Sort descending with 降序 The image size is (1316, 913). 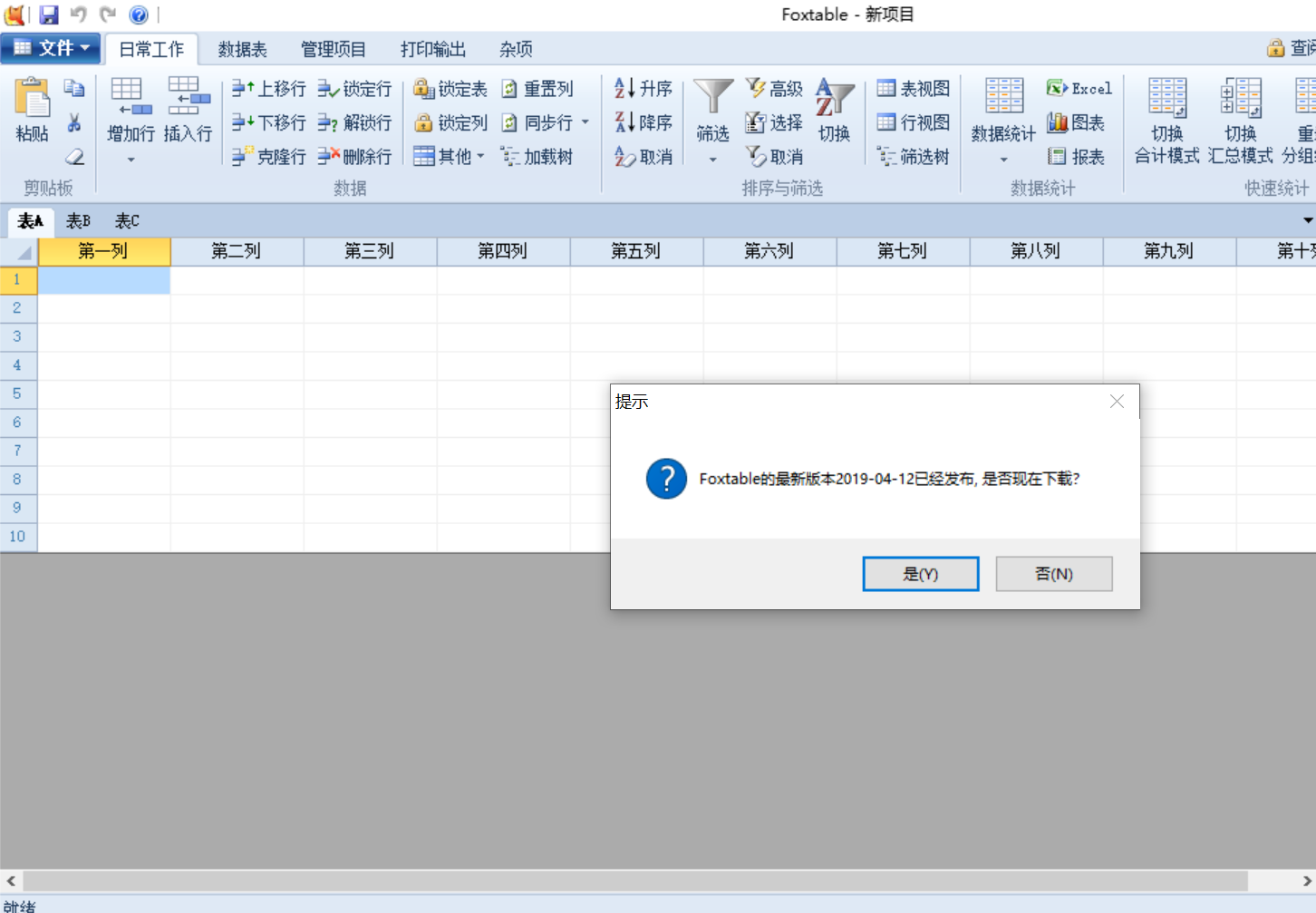tap(643, 122)
